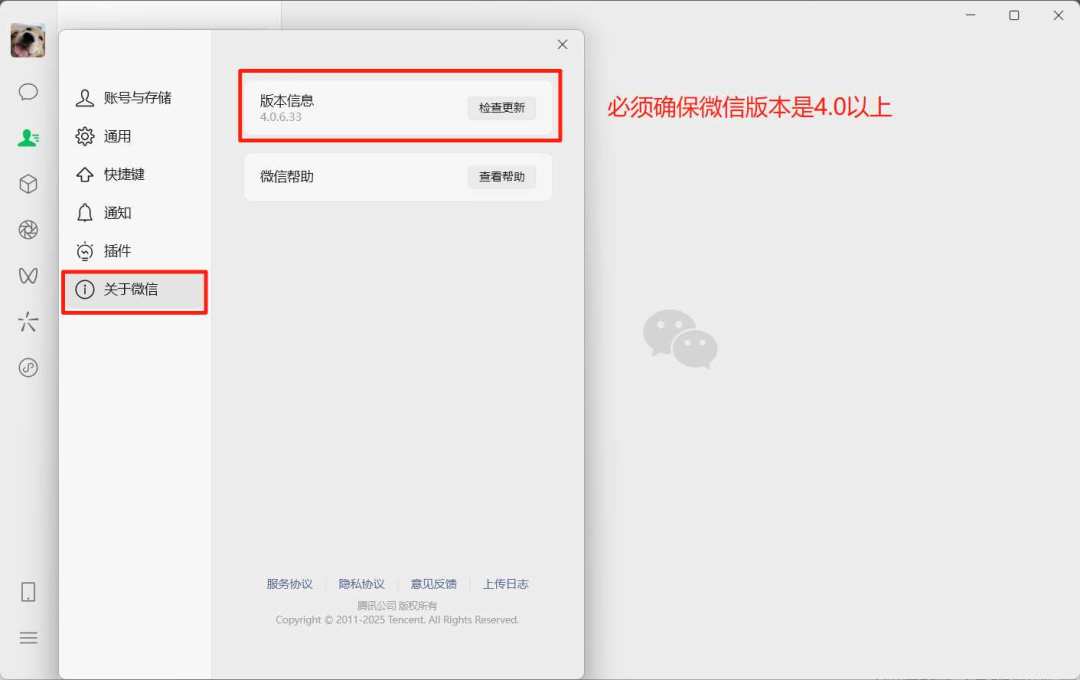This screenshot has width=1080, height=680.
Task: Click the 微信帮助 label
Action: 287,177
